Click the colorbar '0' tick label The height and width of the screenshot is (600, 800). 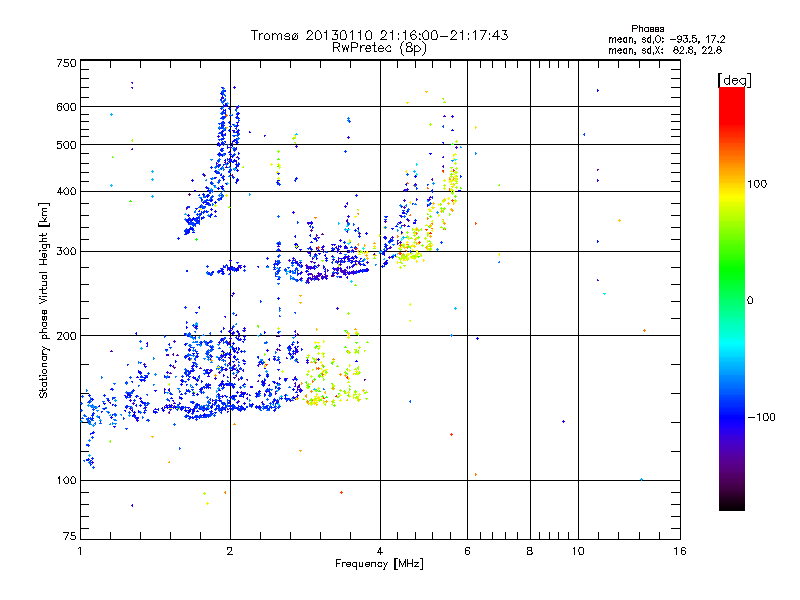coord(750,301)
